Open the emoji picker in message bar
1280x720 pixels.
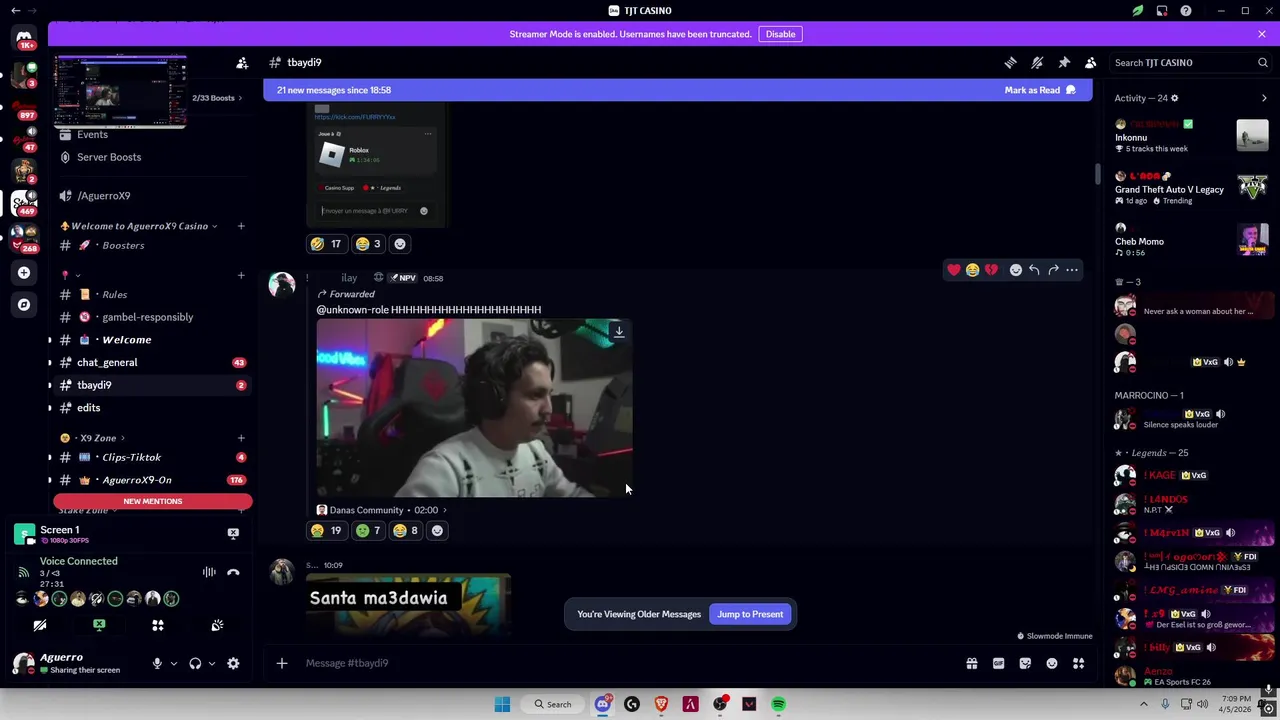tap(1052, 663)
